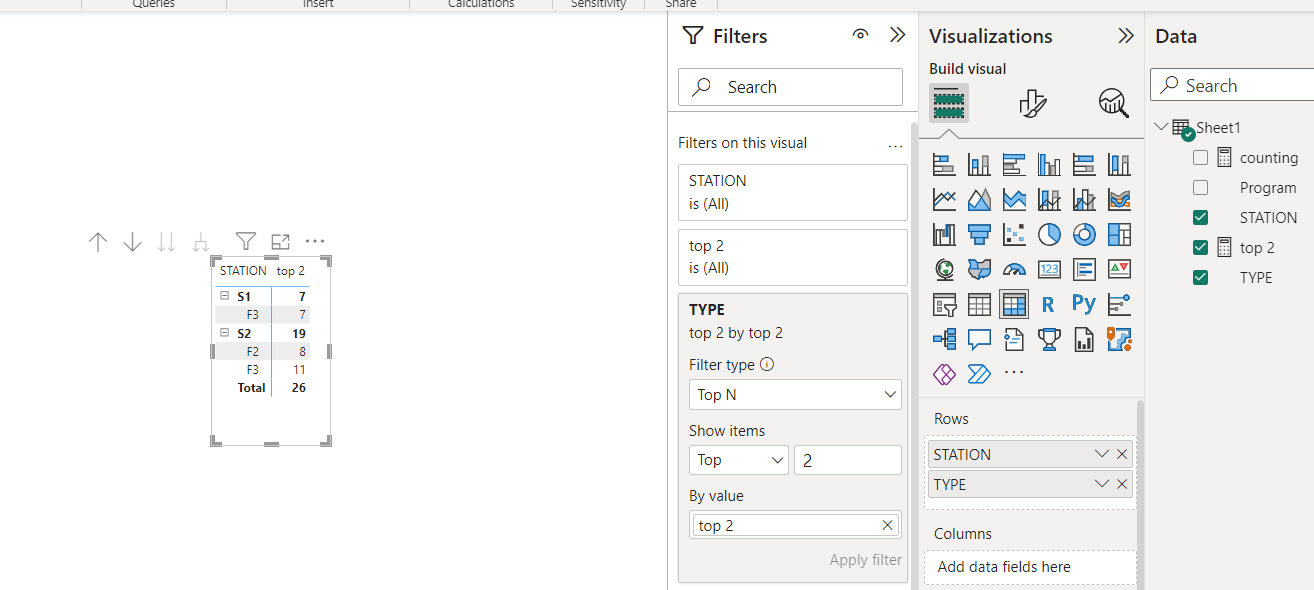Collapse the Sheet1 table tree
Screen dimensions: 1314x590
coord(1161,127)
